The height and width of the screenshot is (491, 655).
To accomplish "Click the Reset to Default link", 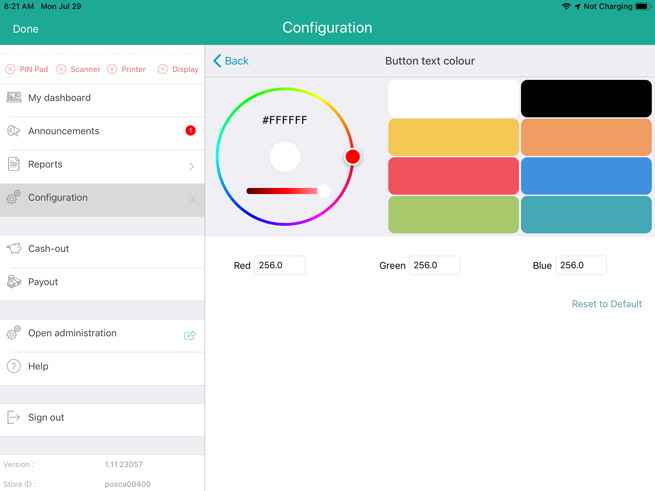I will point(607,304).
